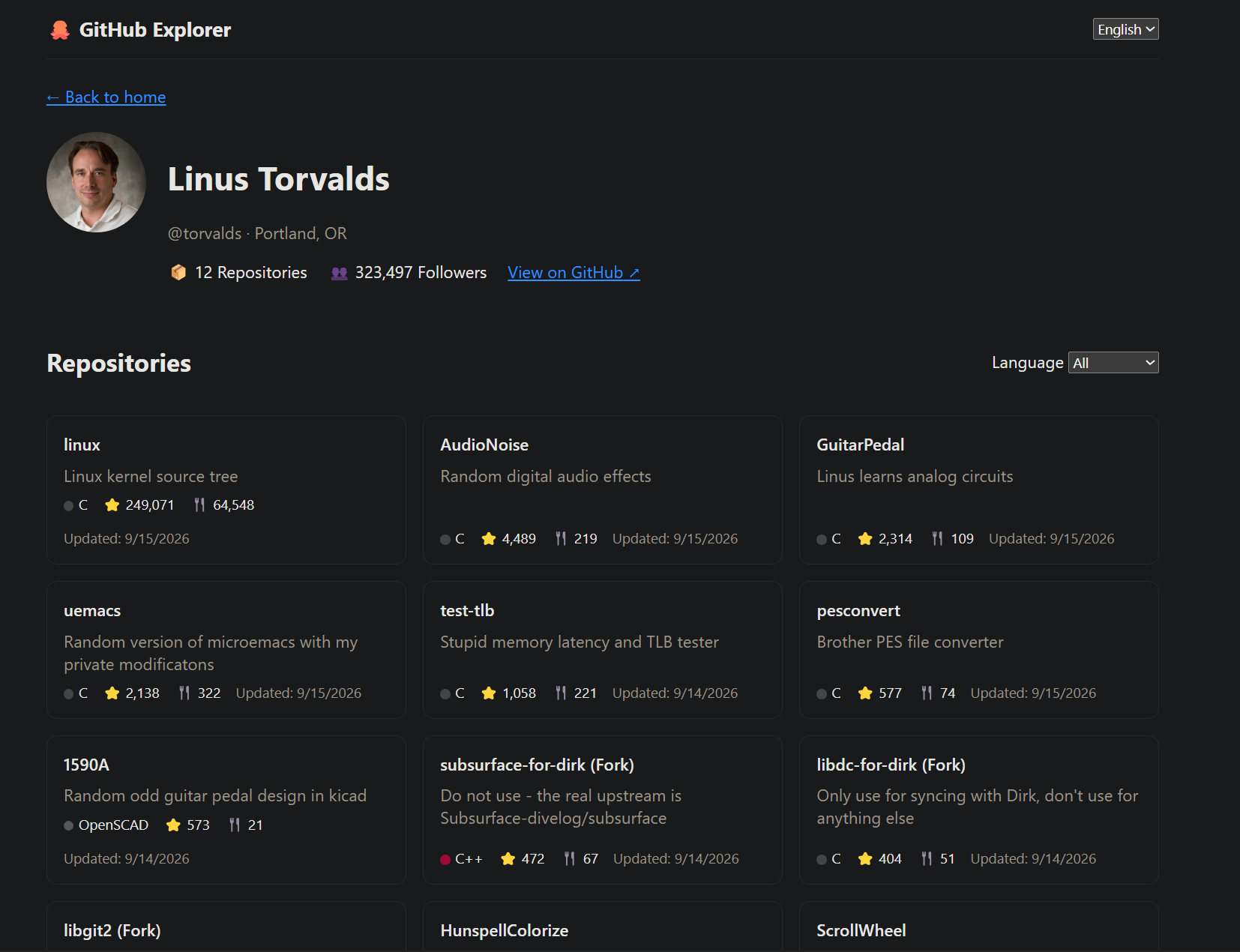This screenshot has height=952, width=1240.
Task: Click the fork icon next to 221
Action: click(x=561, y=693)
